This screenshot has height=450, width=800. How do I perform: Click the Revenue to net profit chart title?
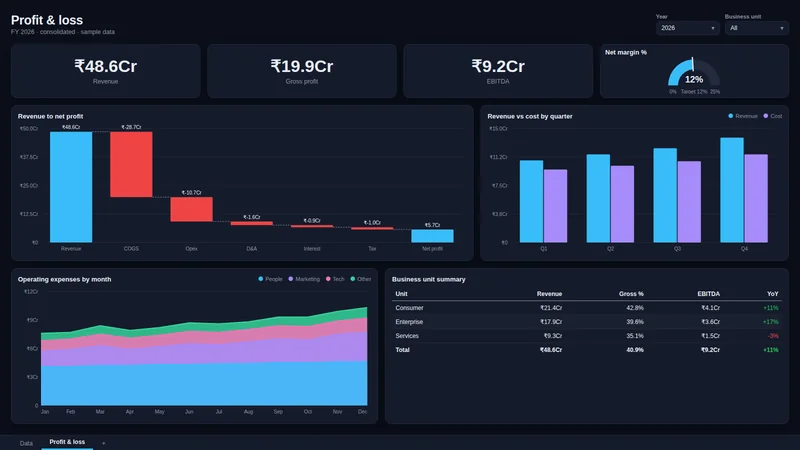click(x=50, y=116)
